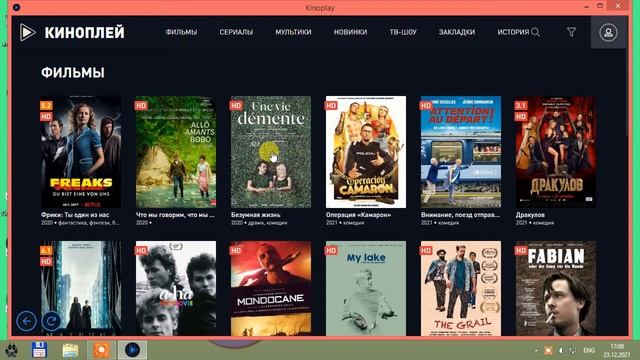Open the file folder icon in taskbar

pyautogui.click(x=70, y=350)
